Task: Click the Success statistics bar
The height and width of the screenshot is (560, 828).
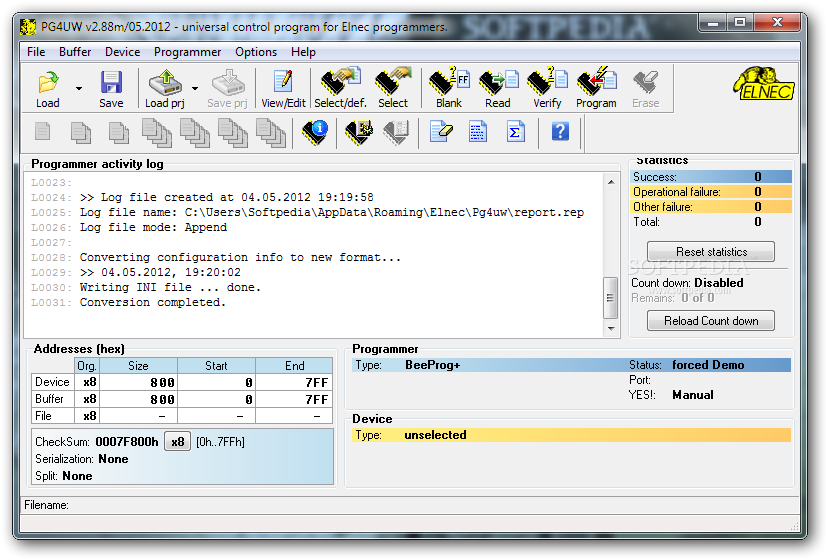Action: [x=711, y=176]
